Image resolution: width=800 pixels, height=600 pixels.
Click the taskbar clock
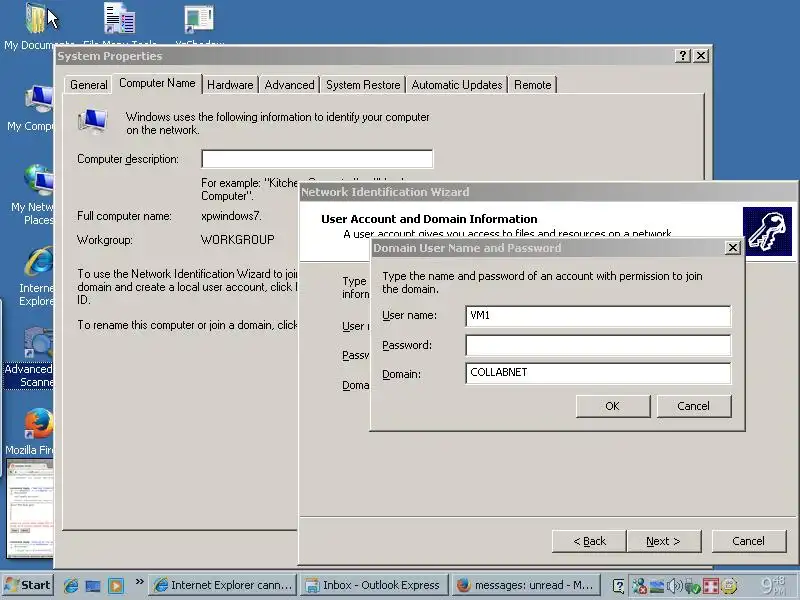pos(771,586)
